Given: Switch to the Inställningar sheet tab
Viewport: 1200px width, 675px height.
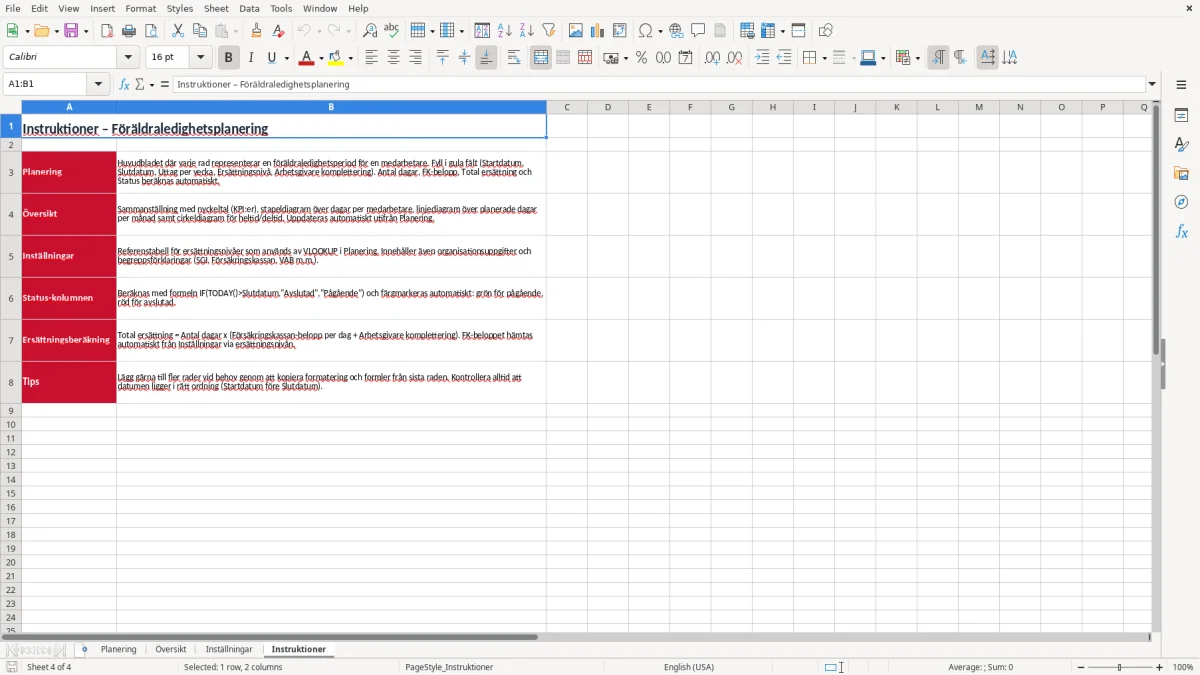Looking at the screenshot, I should coord(229,650).
